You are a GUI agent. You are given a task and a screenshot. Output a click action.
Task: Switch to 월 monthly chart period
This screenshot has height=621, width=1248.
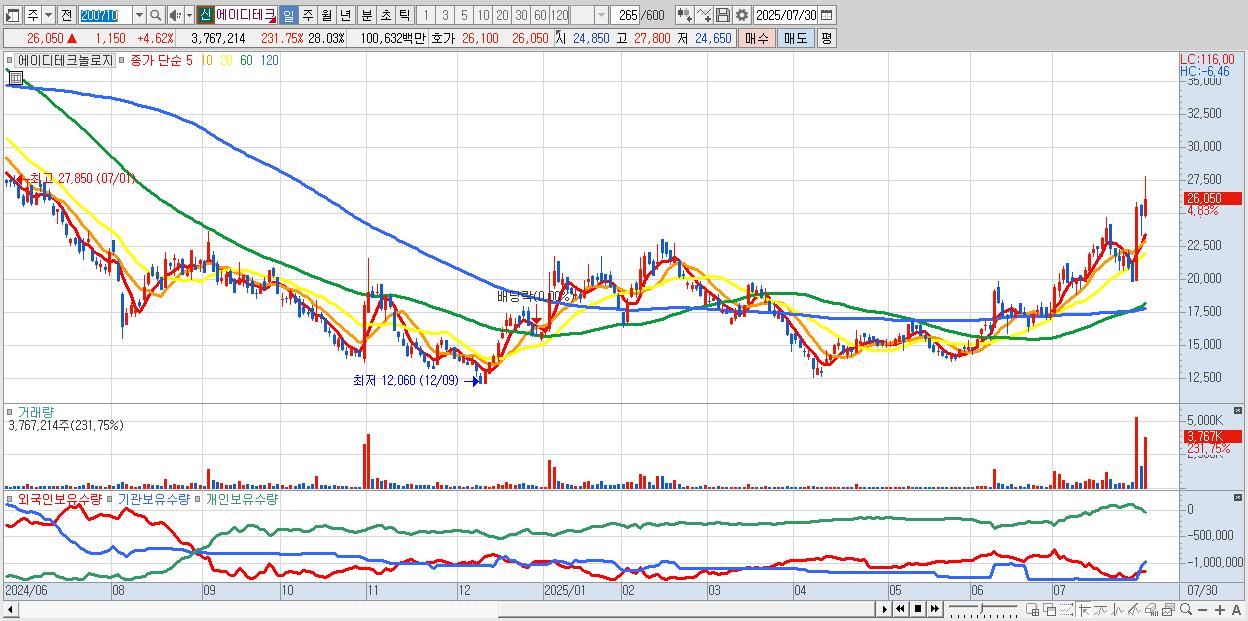coord(326,15)
